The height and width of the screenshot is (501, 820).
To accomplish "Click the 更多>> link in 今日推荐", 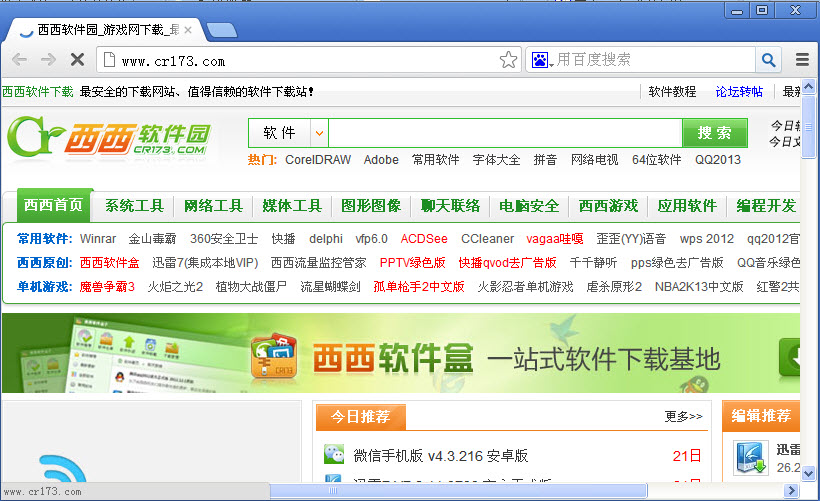I will pos(684,416).
